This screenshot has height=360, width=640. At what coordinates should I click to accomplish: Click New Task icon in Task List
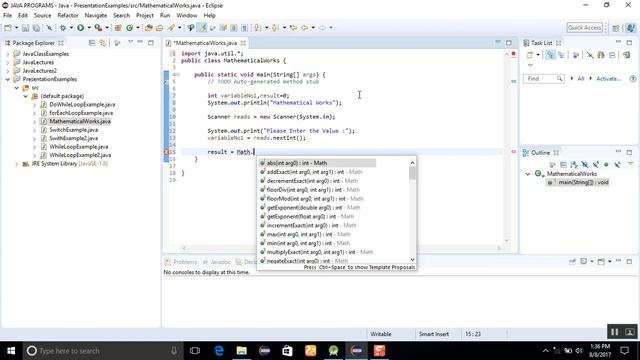(530, 55)
